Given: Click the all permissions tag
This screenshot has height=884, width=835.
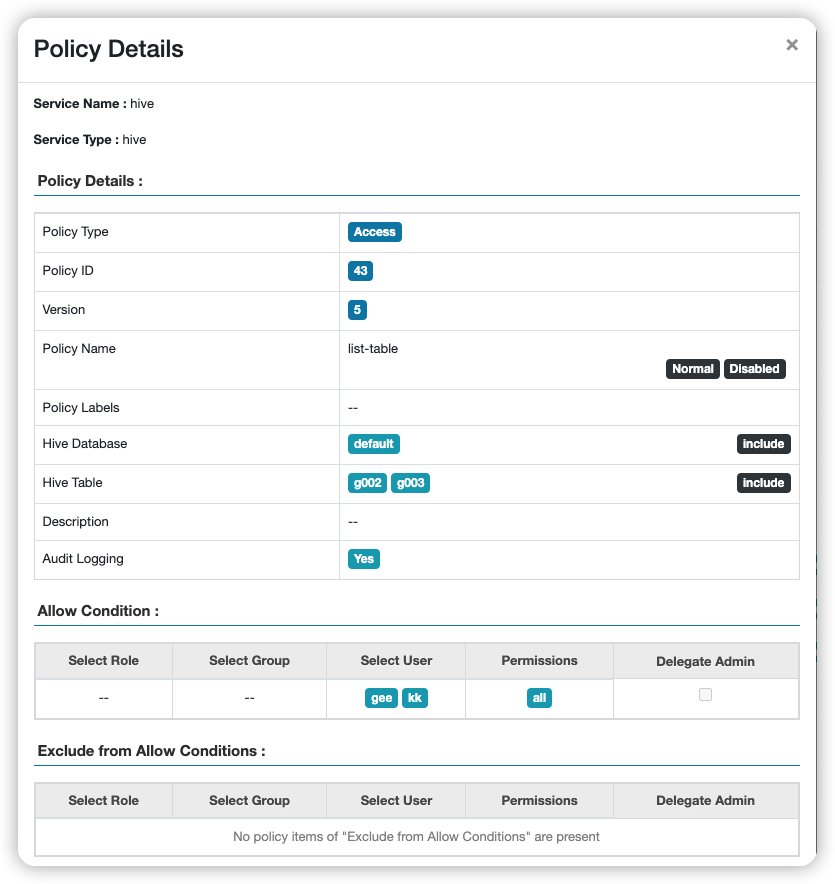Looking at the screenshot, I should pos(539,698).
